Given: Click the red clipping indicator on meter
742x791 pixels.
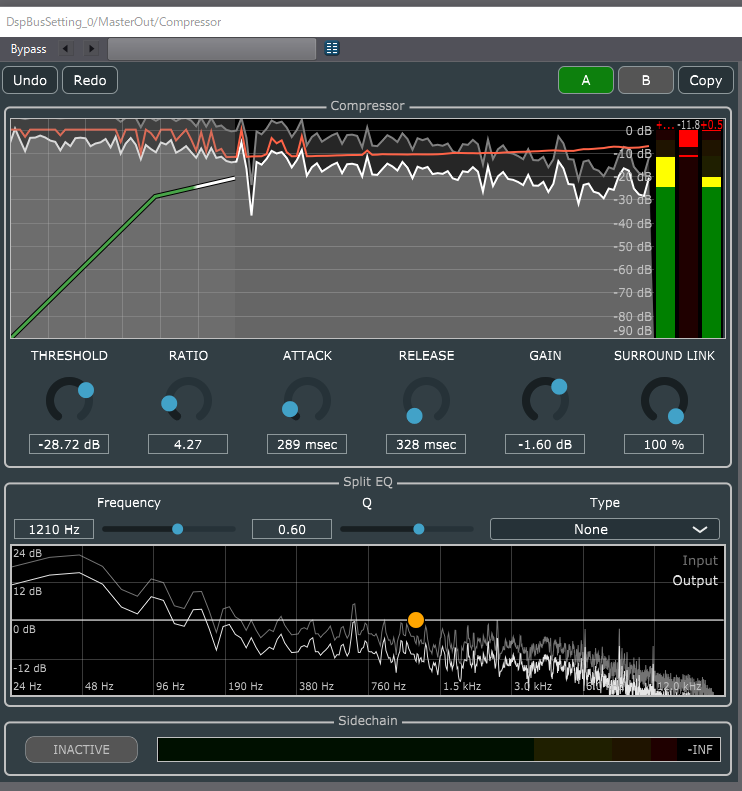Looking at the screenshot, I should (x=688, y=139).
